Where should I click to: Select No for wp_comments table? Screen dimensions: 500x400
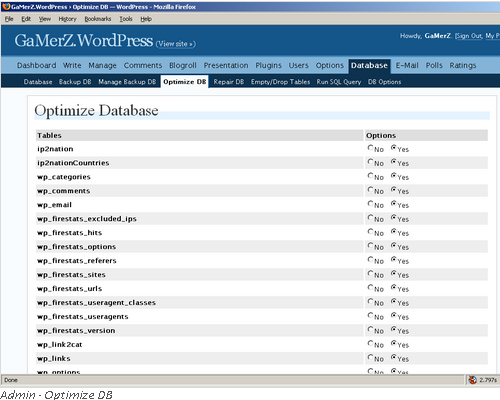click(370, 189)
